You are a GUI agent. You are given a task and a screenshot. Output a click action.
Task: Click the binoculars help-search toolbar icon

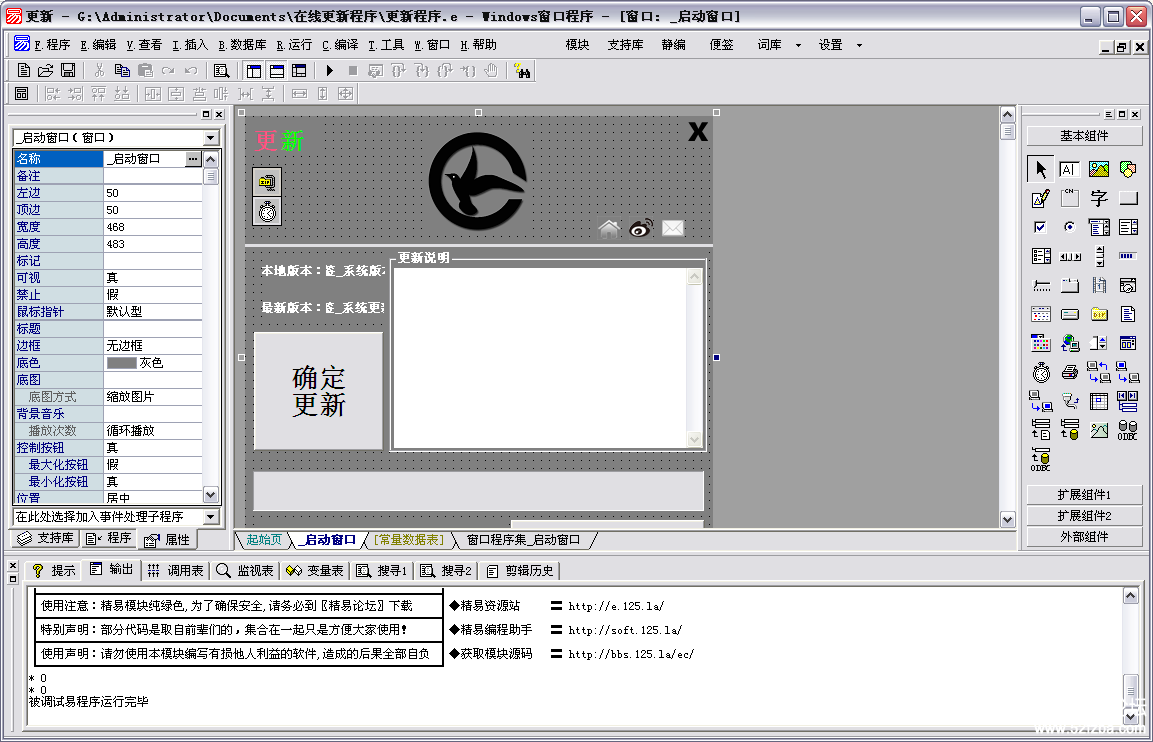[x=521, y=70]
